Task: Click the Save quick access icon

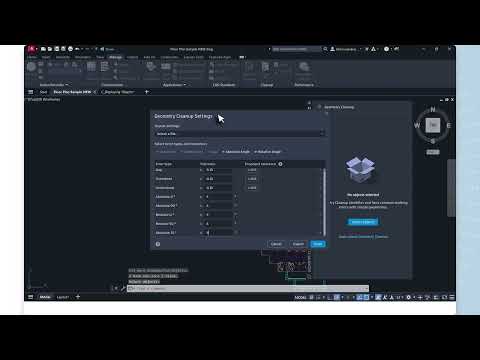Action: (x=57, y=49)
